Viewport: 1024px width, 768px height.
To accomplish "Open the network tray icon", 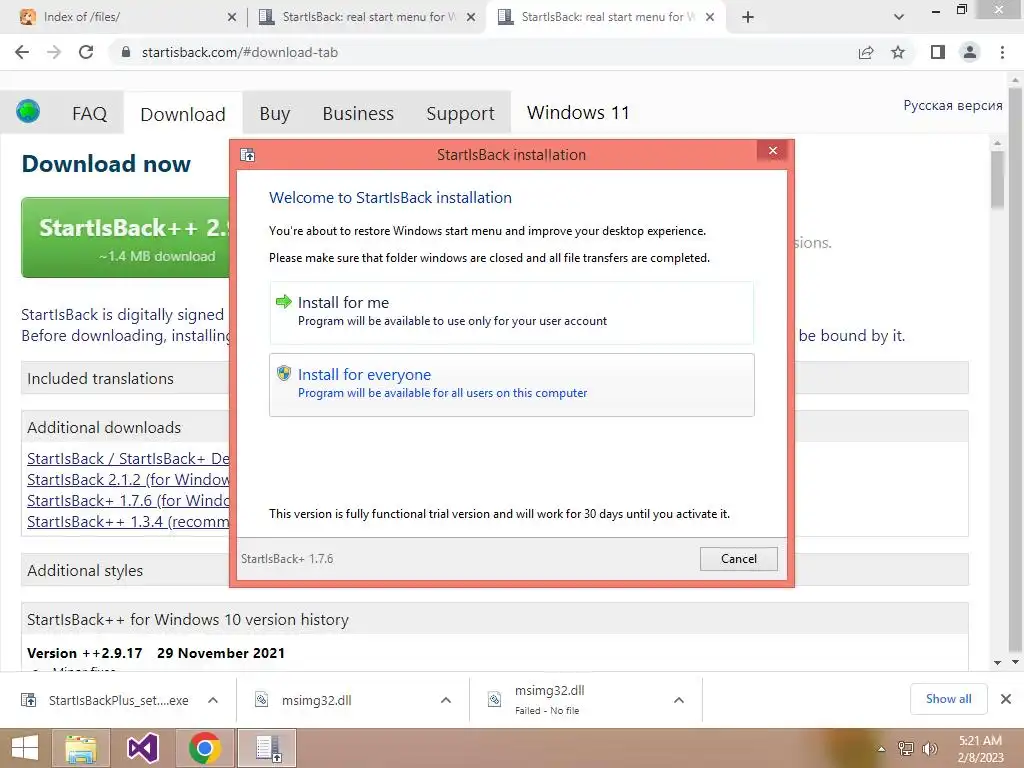I will [x=906, y=749].
